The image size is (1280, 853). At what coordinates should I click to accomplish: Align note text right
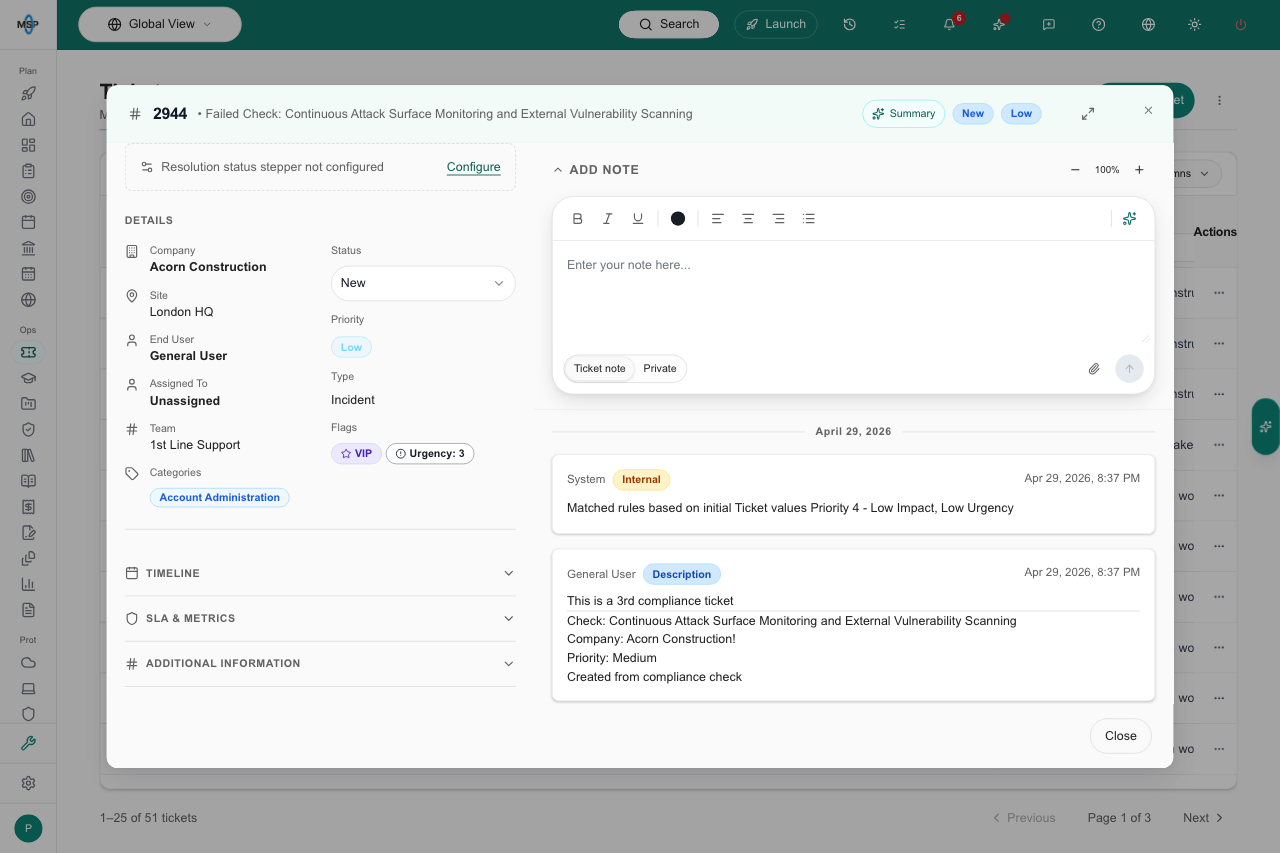point(778,219)
